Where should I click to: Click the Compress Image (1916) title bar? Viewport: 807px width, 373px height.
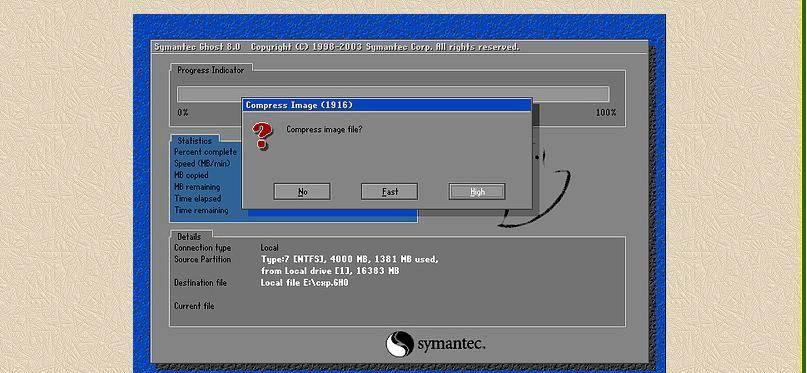tap(387, 105)
